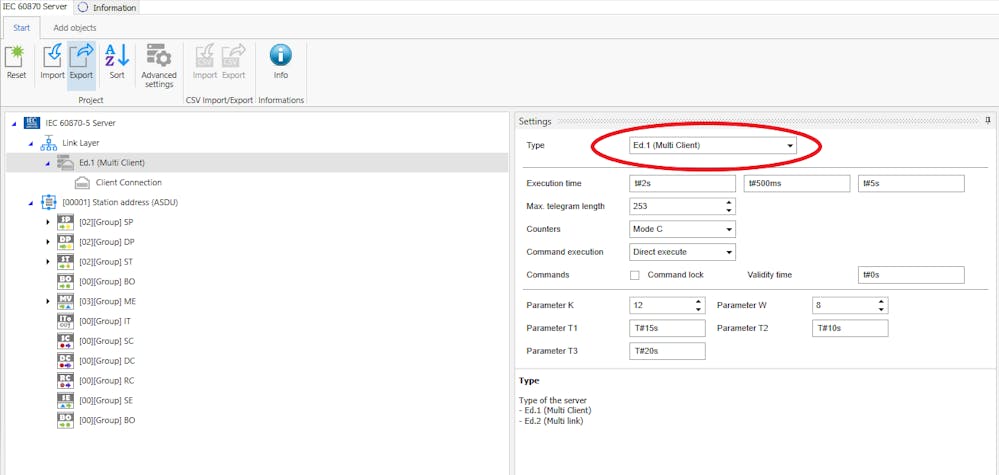Viewport: 999px width, 475px height.
Task: Click the Ed.1 (Multi Client) server icon
Action: pyautogui.click(x=64, y=163)
